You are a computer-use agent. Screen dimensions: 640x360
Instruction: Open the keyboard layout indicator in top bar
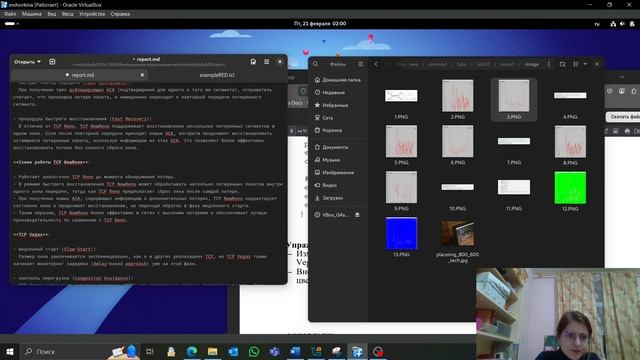597,24
